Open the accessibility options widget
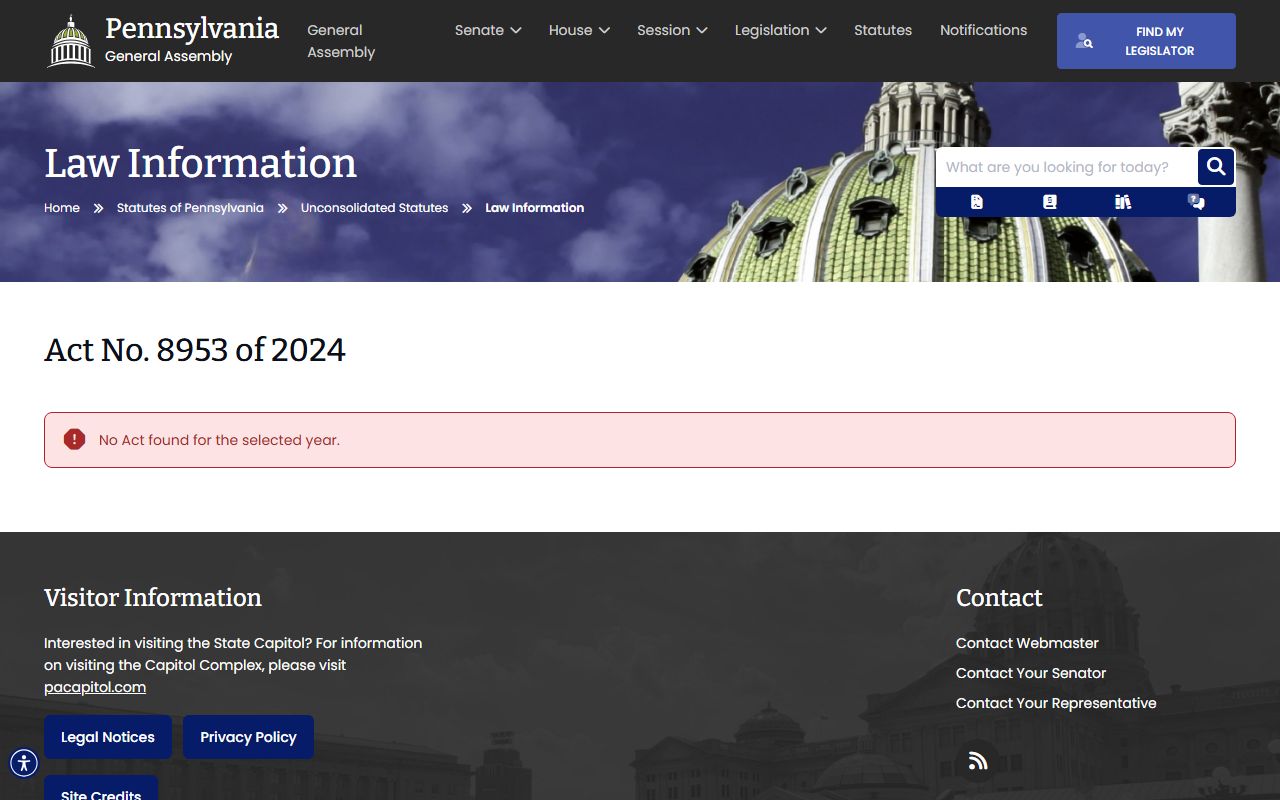 point(24,763)
